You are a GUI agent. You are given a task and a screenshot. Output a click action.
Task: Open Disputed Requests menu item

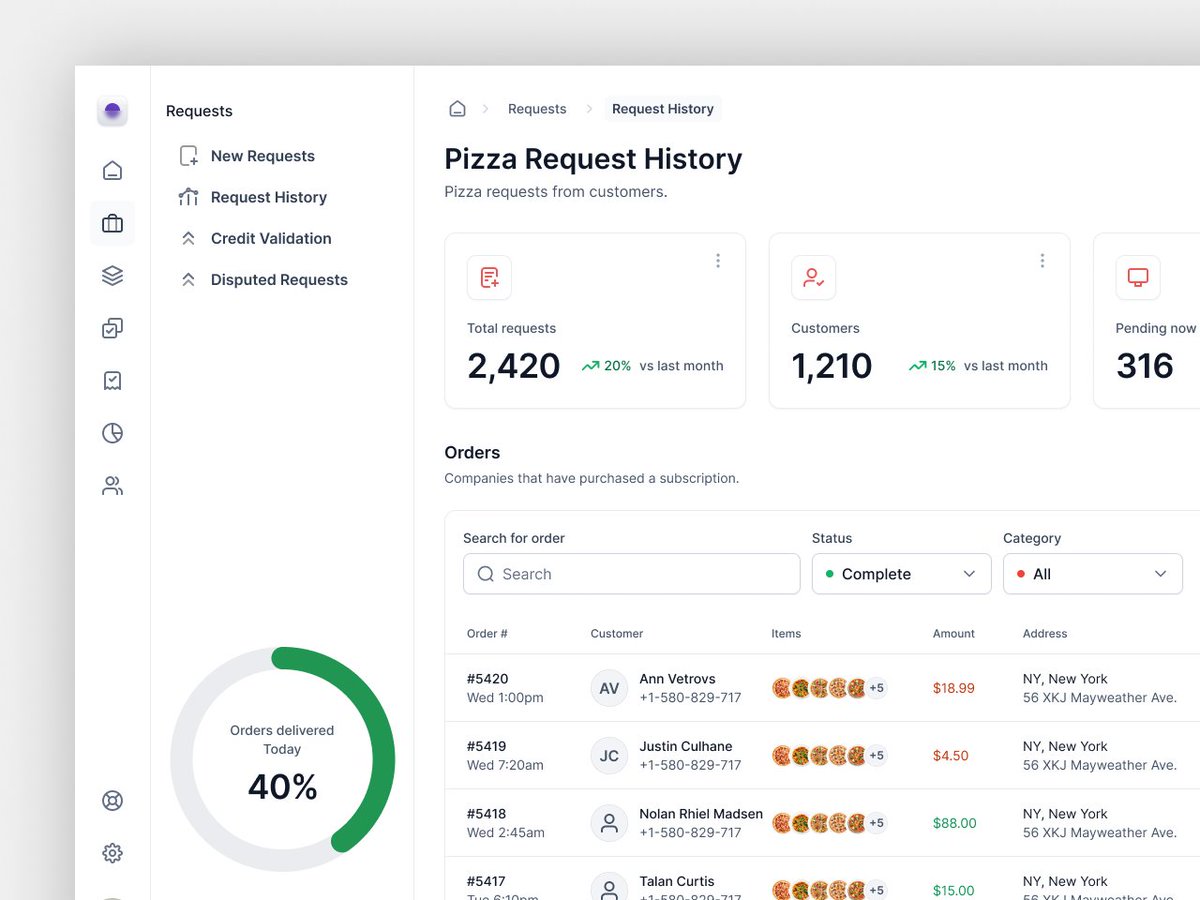pos(279,280)
